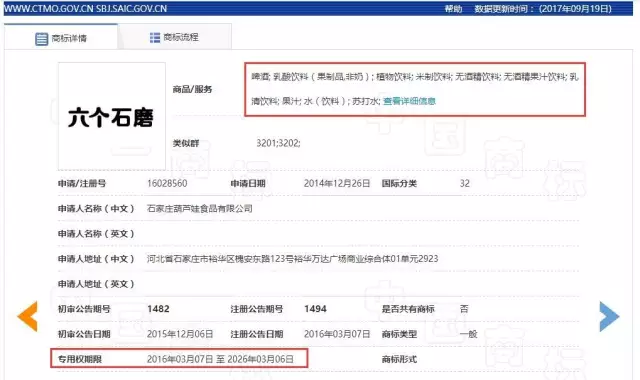Click the 申请人名称（中文） label
640x380 pixels.
(x=96, y=209)
